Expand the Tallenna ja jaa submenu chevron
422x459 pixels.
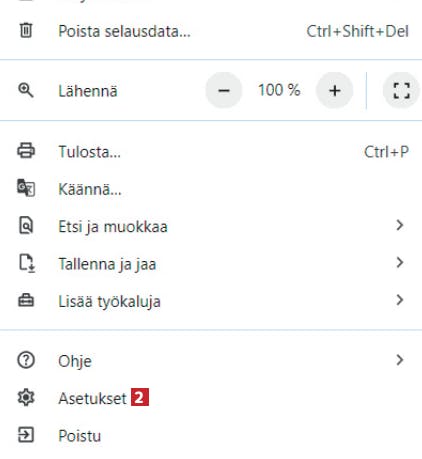[400, 263]
